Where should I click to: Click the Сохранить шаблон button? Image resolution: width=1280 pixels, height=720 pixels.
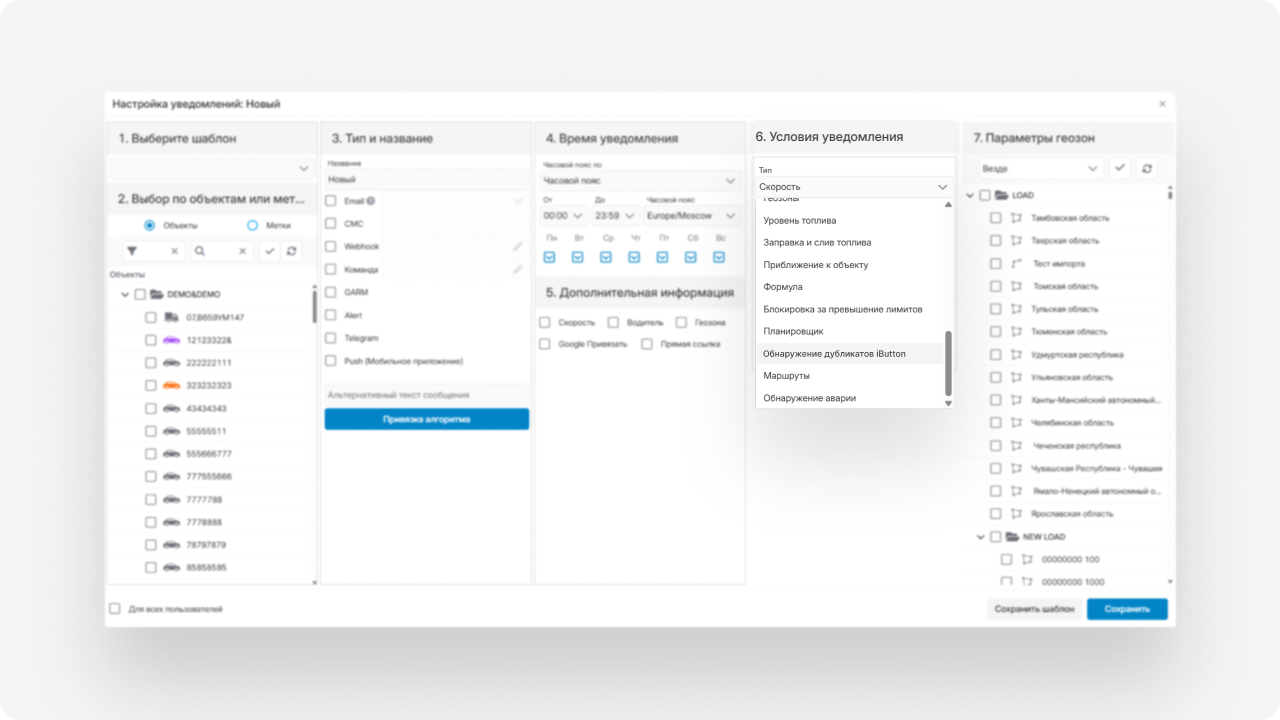click(1034, 609)
